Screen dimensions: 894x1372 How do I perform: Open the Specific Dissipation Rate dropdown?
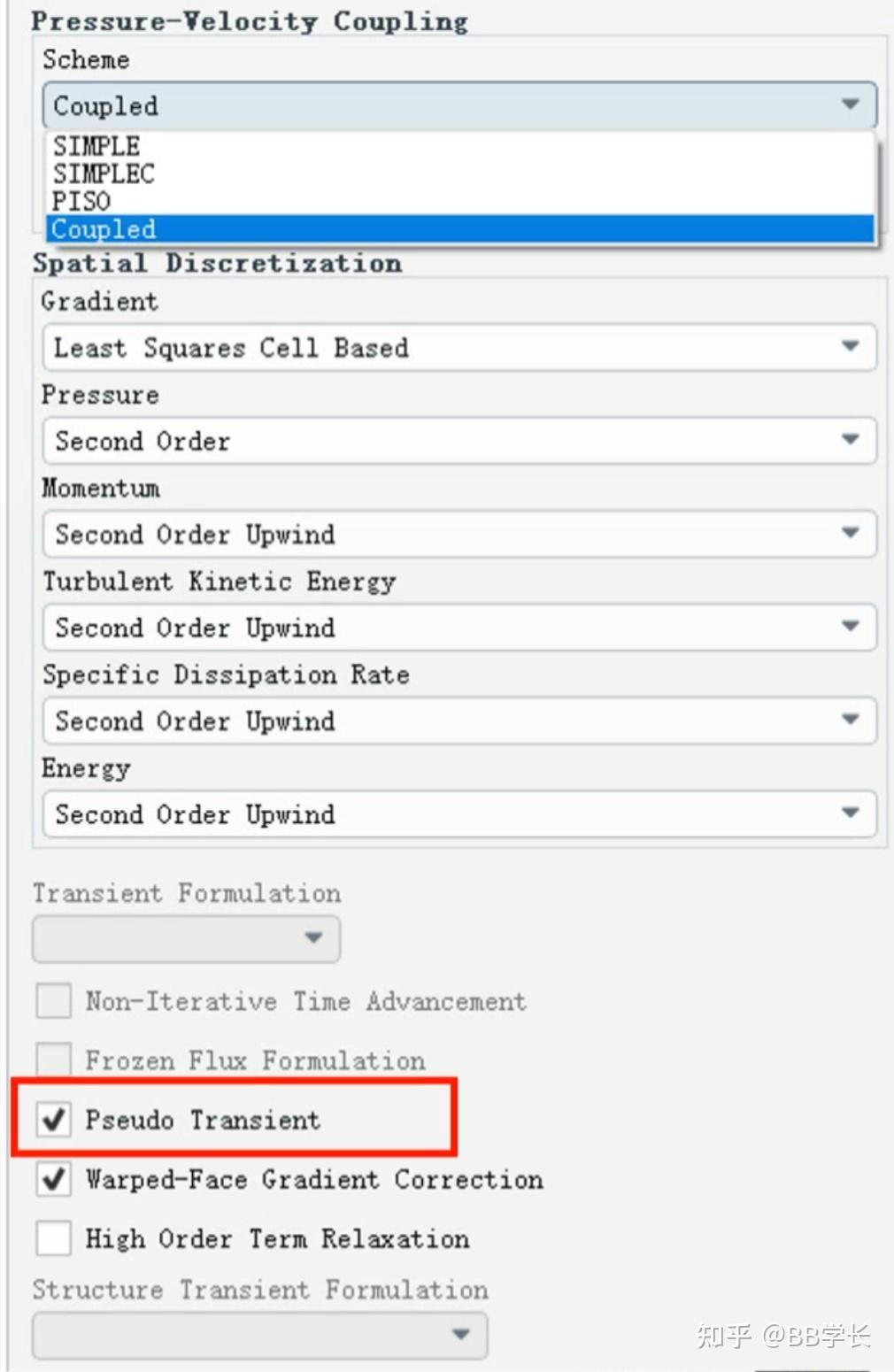[459, 721]
